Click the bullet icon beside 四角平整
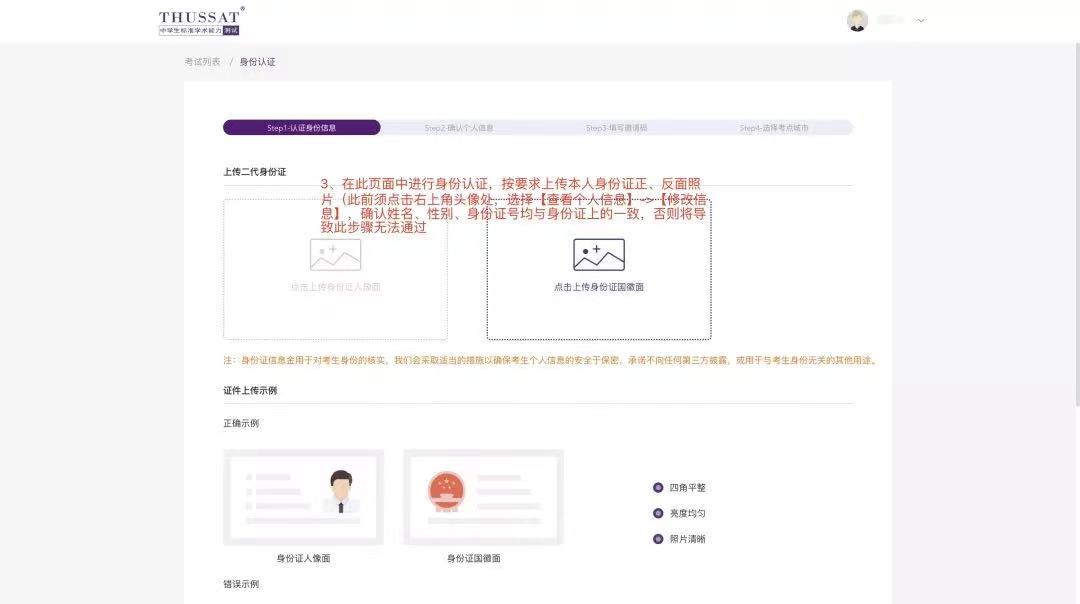This screenshot has height=604, width=1080. pyautogui.click(x=658, y=488)
